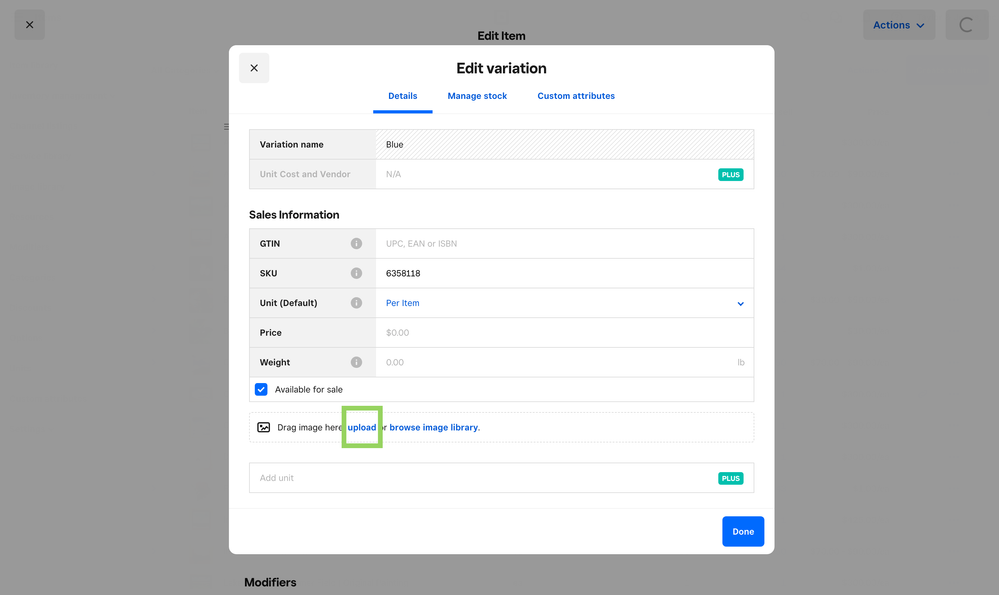
Task: Click the GTIN input field
Action: coord(564,244)
